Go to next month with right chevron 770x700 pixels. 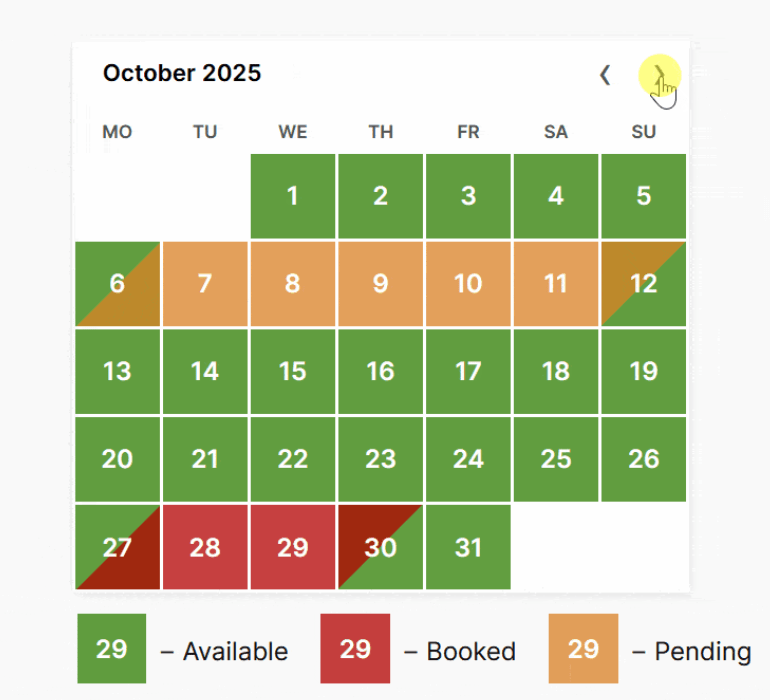(x=660, y=75)
